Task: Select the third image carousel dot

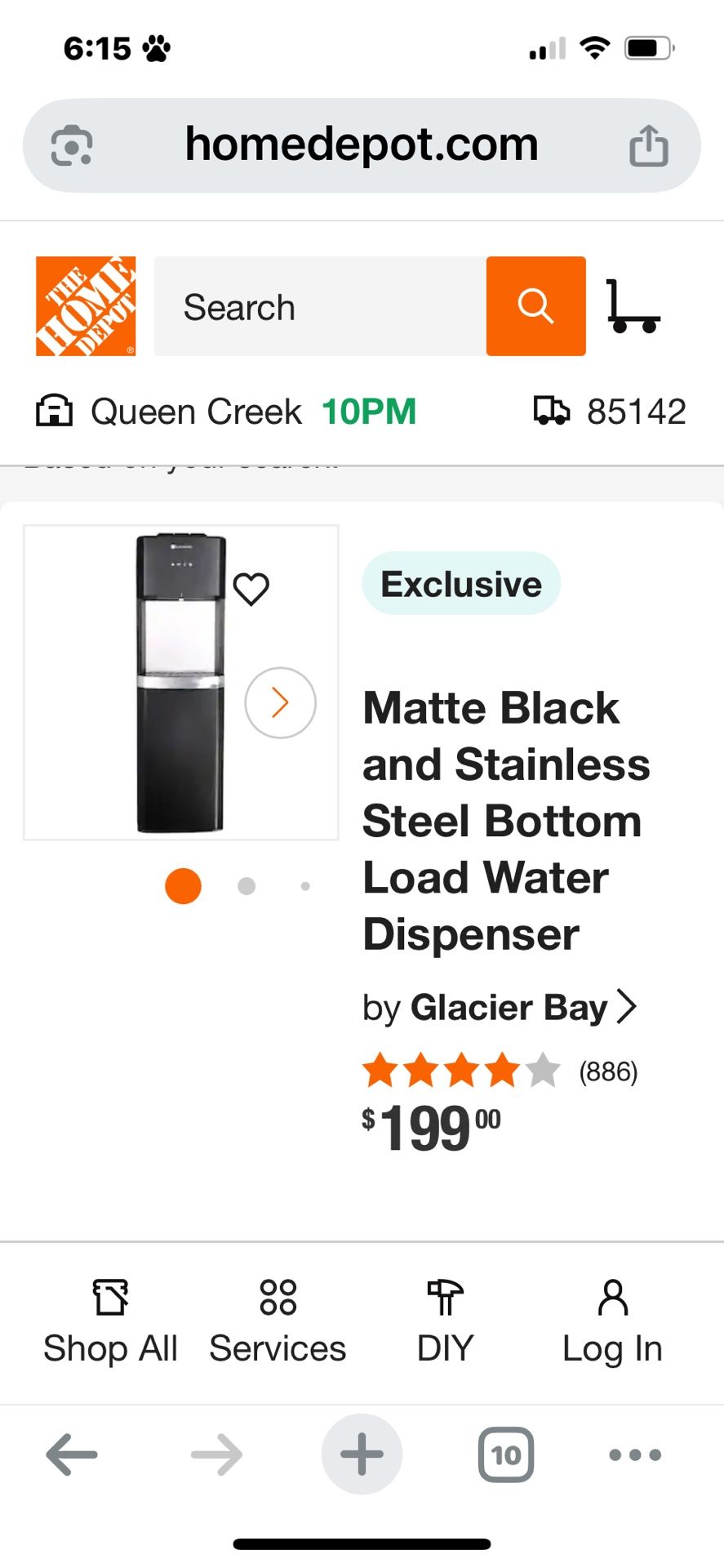Action: [305, 886]
